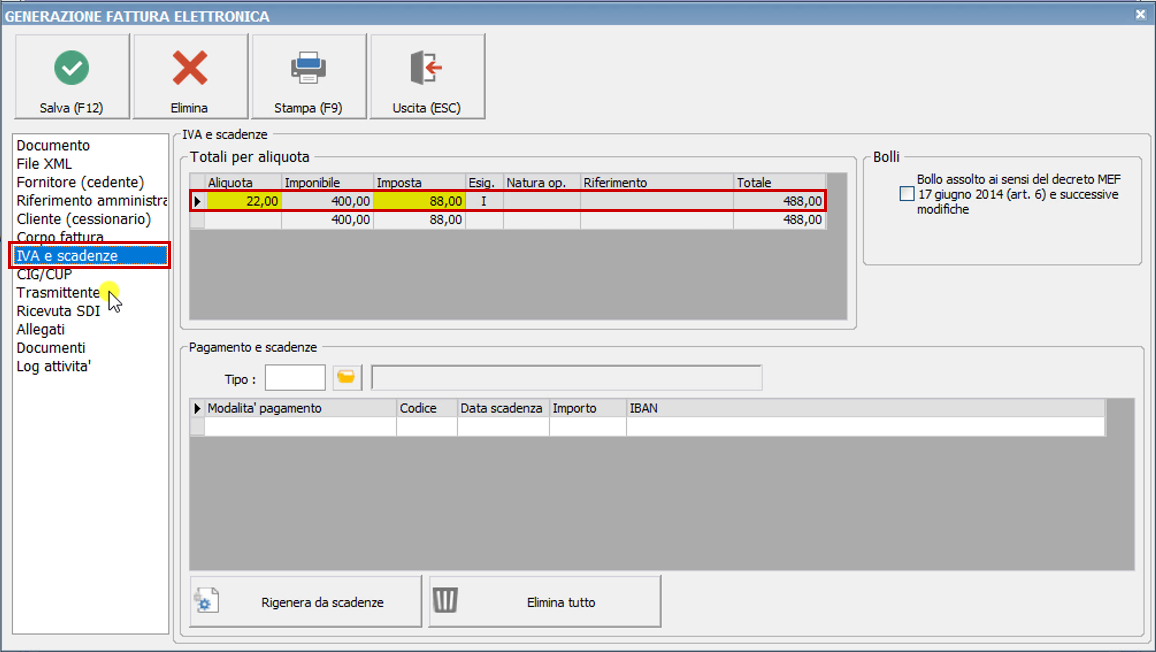Click the gear icon on Rigenera da scadenze
The height and width of the screenshot is (652, 1156).
tap(207, 600)
